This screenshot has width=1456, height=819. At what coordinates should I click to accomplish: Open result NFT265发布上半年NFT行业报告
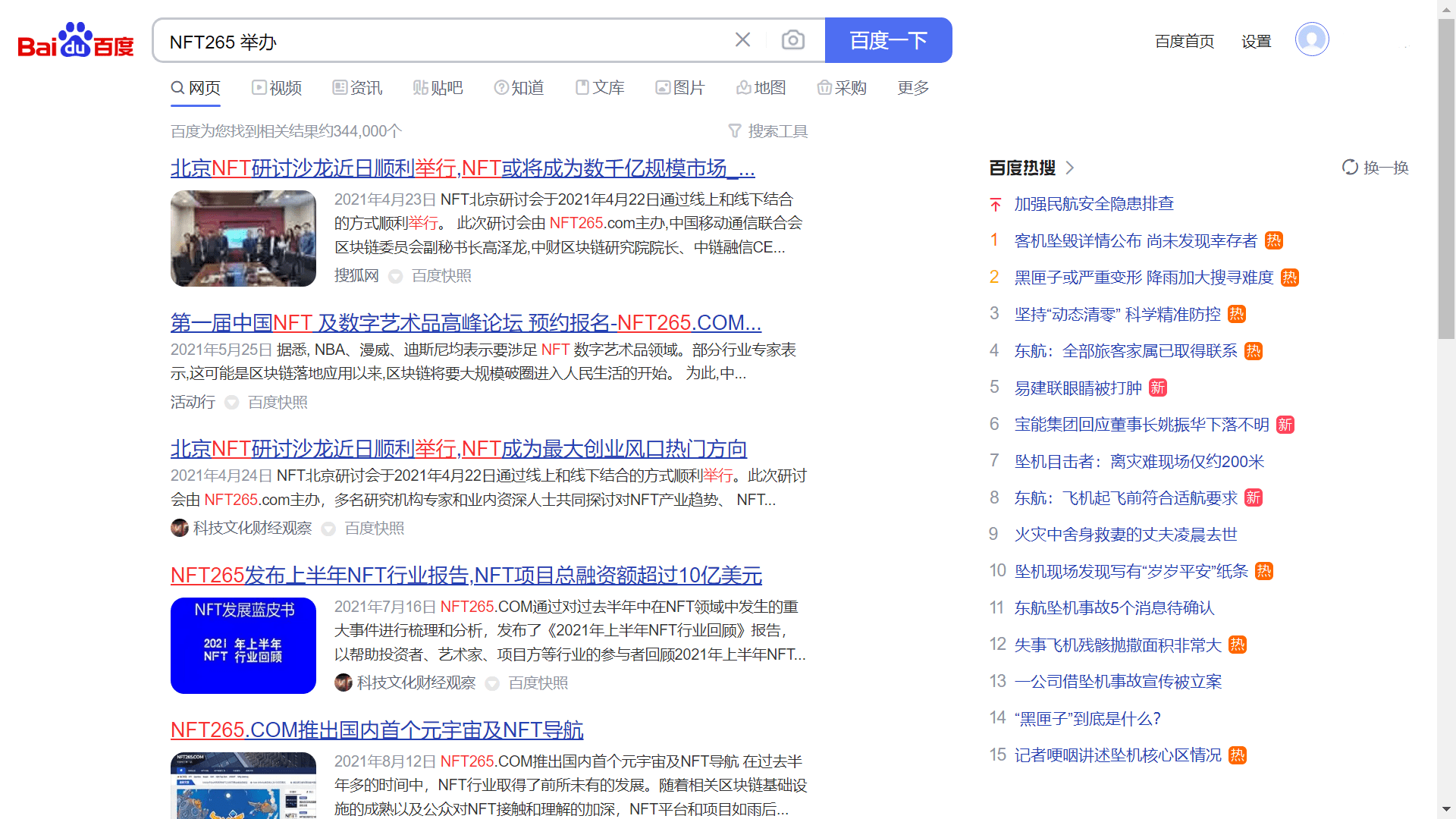(466, 576)
